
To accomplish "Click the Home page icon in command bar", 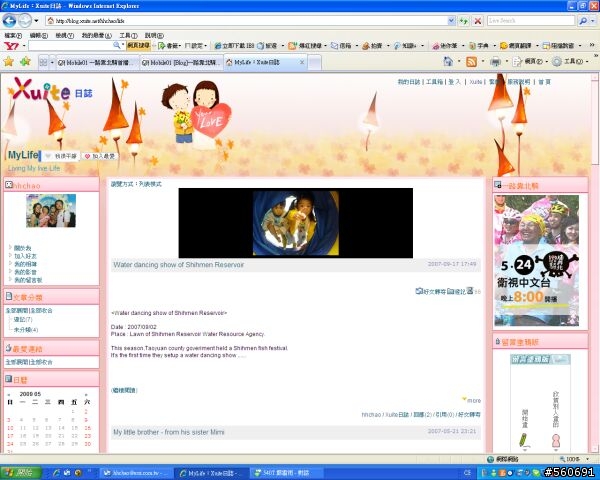I will 448,61.
